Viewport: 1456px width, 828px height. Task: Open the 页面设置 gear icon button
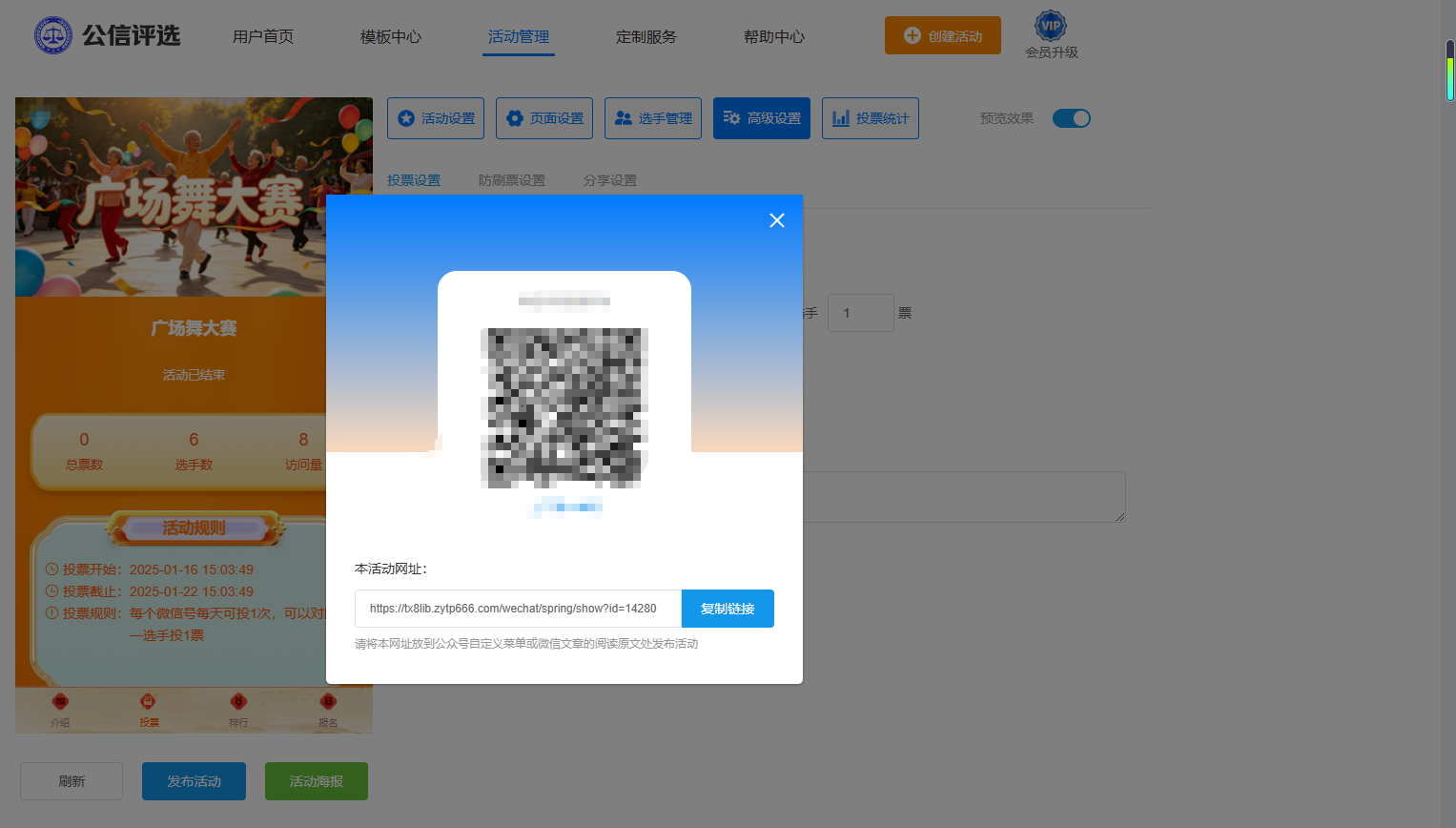[544, 118]
